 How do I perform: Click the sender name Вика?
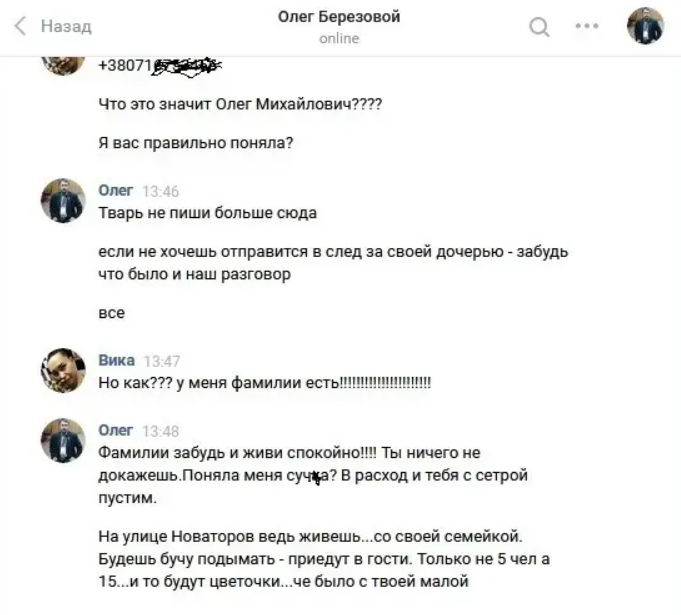click(x=116, y=360)
